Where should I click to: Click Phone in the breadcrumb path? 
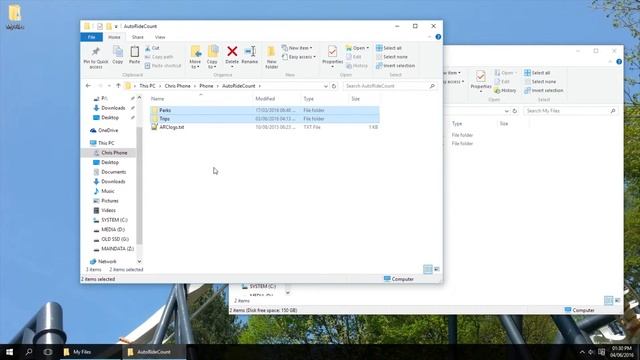(x=206, y=86)
